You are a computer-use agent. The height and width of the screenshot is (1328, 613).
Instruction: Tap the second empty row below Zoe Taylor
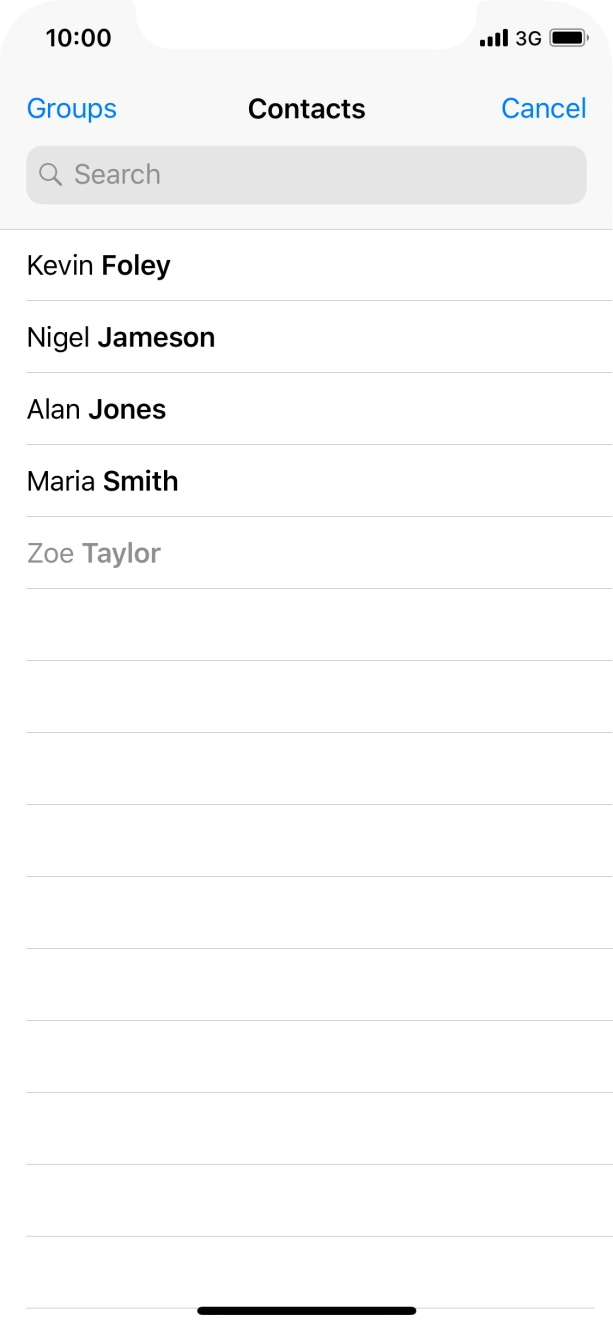306,697
